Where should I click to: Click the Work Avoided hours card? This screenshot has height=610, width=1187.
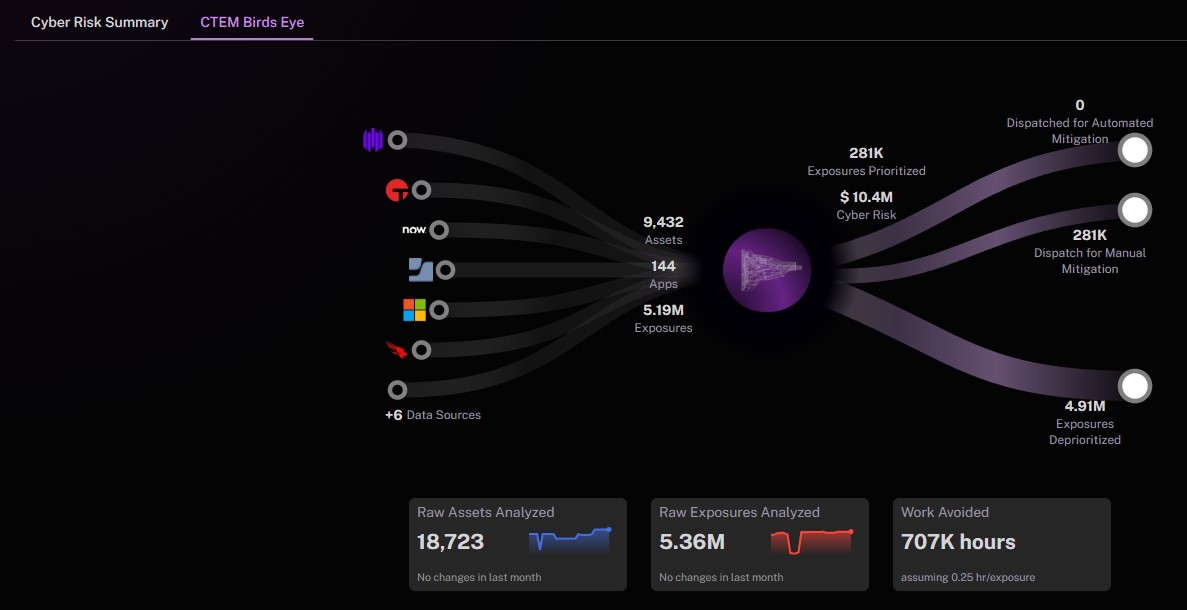1002,544
